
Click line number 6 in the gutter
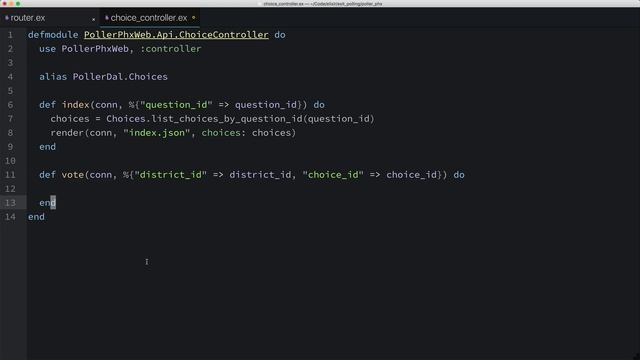(x=10, y=105)
